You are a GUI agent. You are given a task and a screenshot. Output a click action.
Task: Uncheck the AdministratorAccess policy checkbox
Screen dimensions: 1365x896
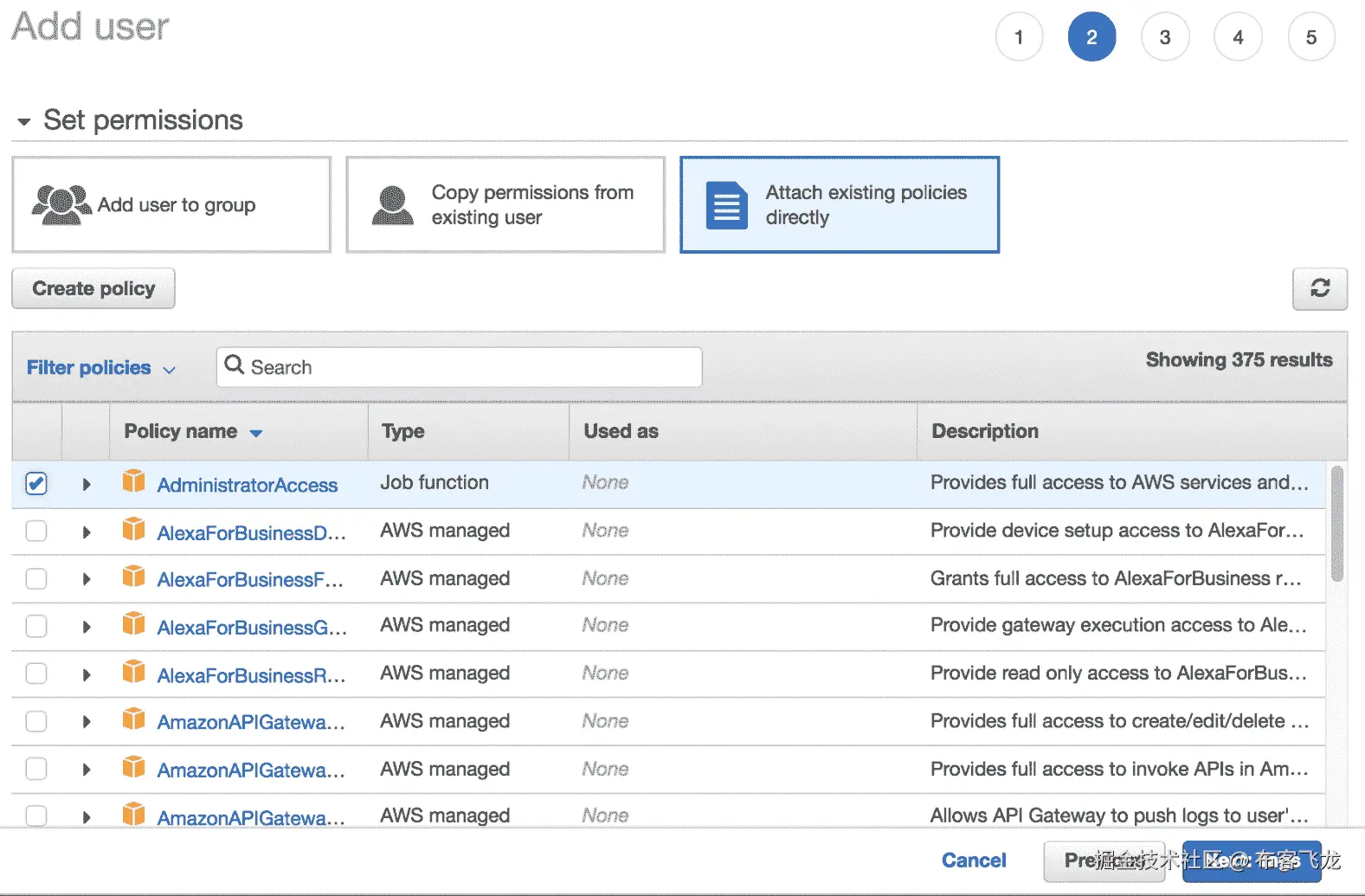click(x=36, y=483)
